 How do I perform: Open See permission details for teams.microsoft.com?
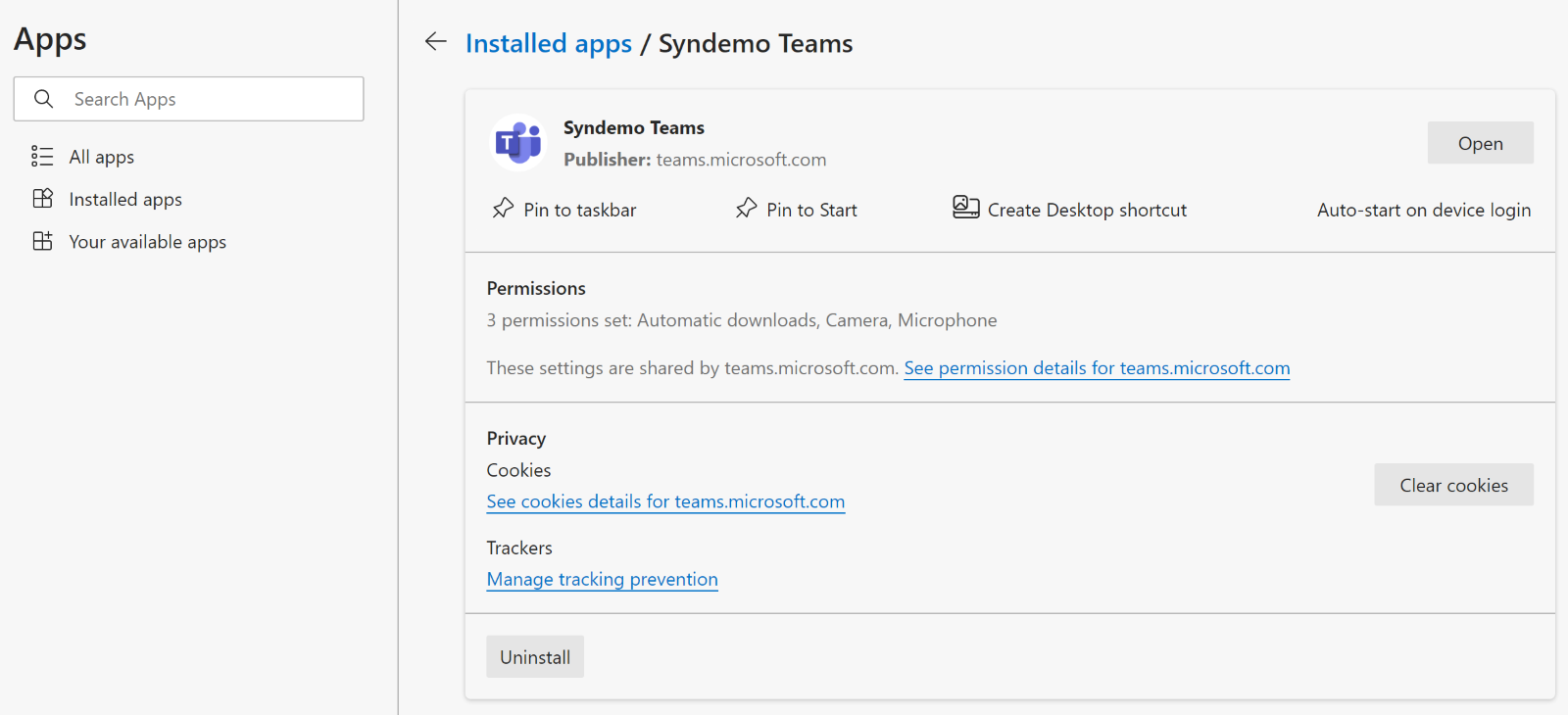[x=1097, y=368]
